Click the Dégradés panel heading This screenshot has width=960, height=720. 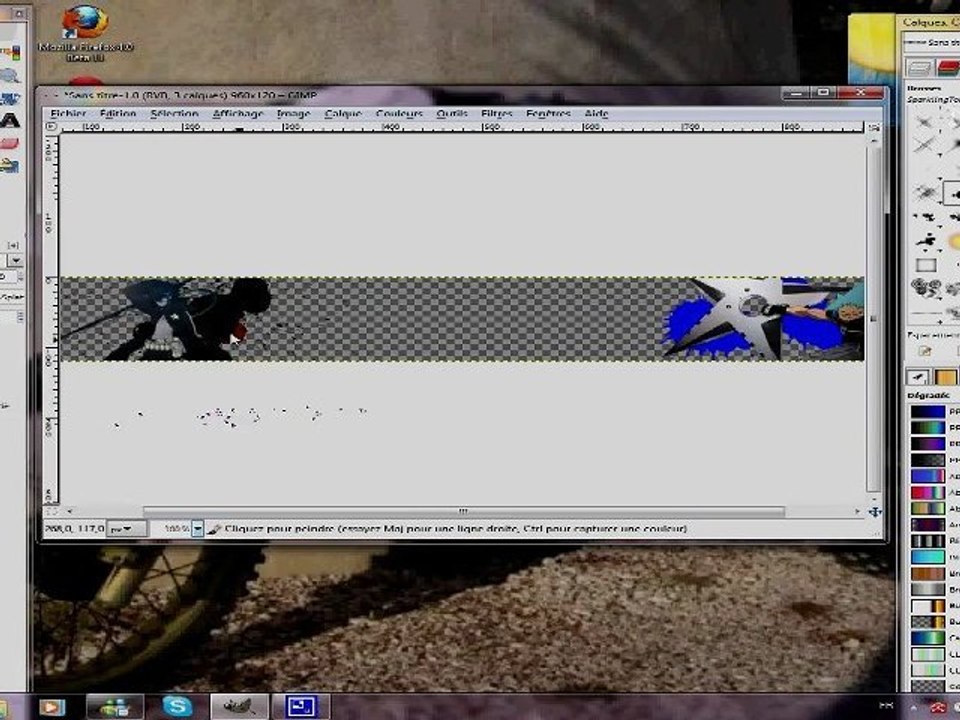coord(928,396)
